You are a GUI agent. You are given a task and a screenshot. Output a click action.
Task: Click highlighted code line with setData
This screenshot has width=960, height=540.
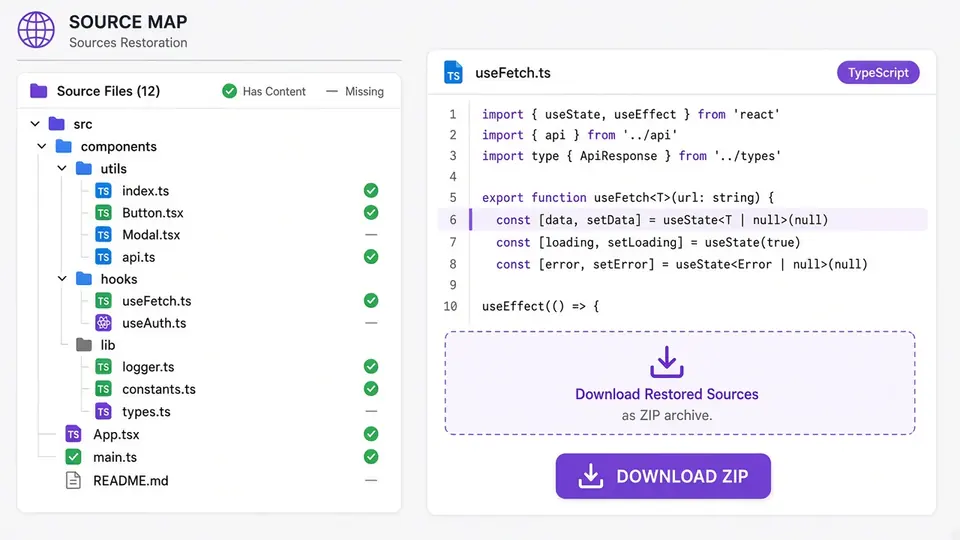pos(683,220)
